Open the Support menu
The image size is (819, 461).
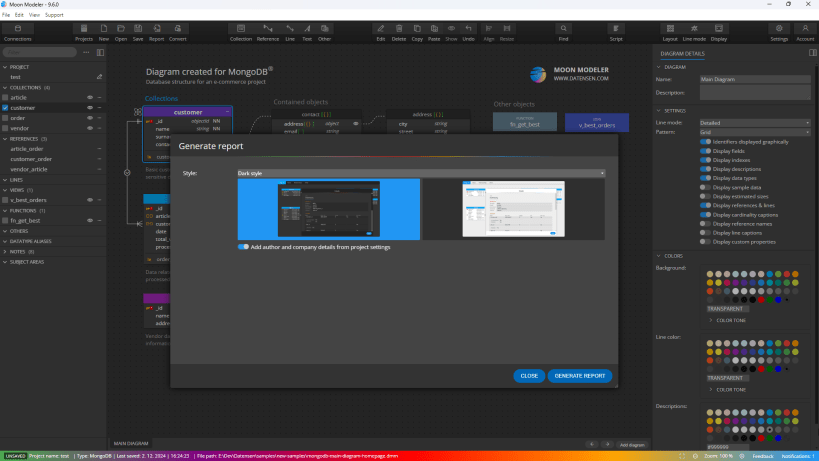pyautogui.click(x=54, y=15)
